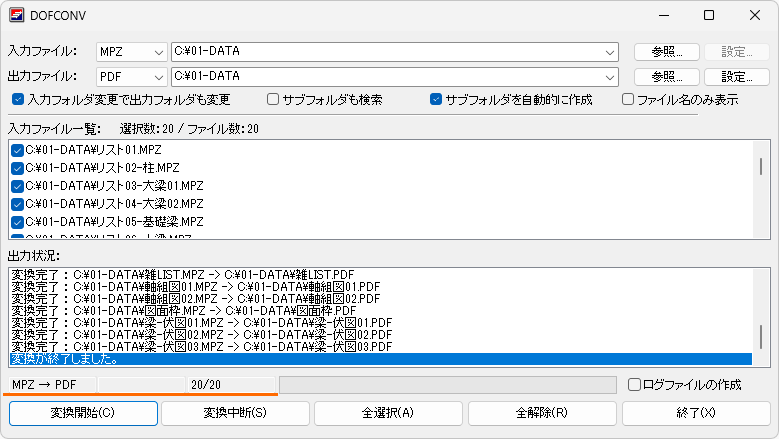Uncheck リスト05-基礎梁.MPZ file checkbox
Image resolution: width=779 pixels, height=439 pixels.
click(17, 222)
